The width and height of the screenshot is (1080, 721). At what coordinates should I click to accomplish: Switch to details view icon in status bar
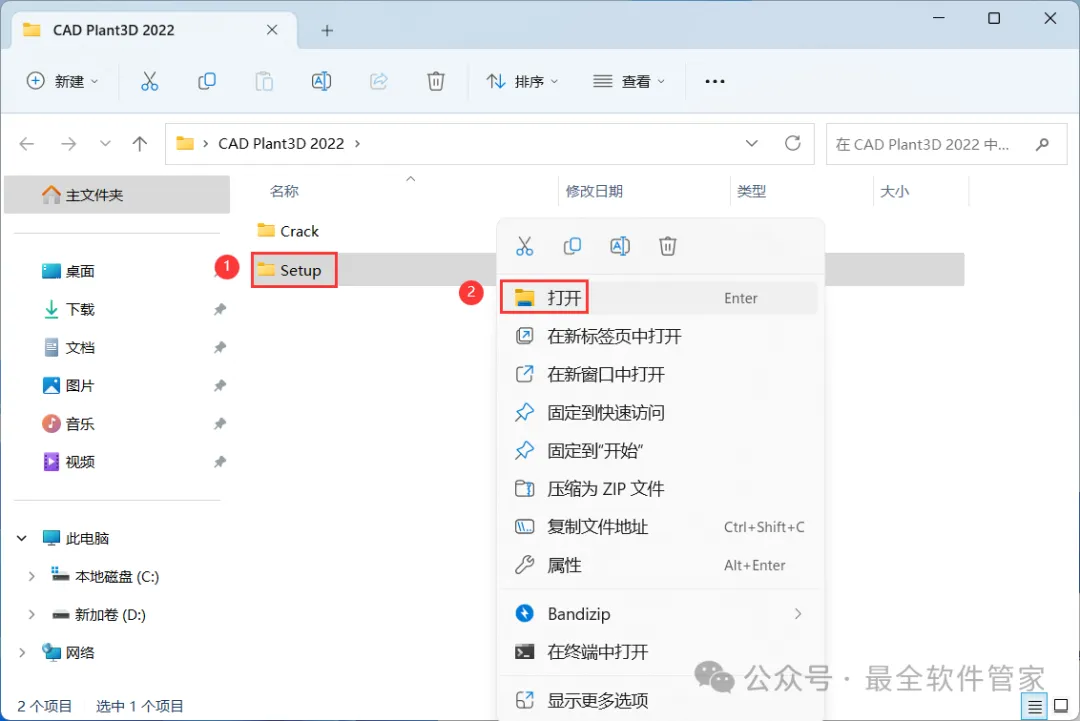tap(1035, 707)
